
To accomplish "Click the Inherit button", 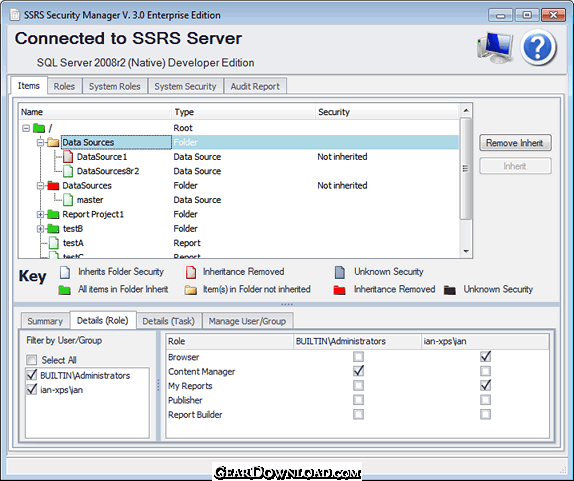I will point(515,166).
